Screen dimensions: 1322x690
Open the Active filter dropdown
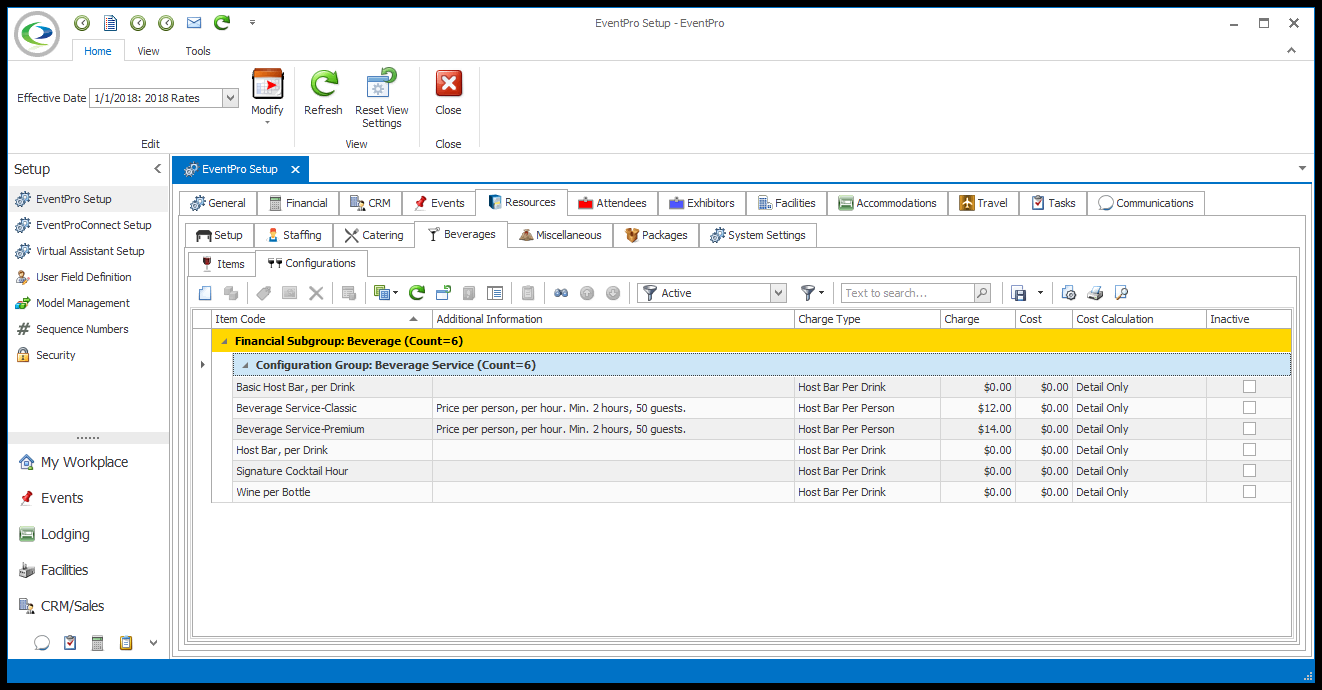tap(778, 293)
